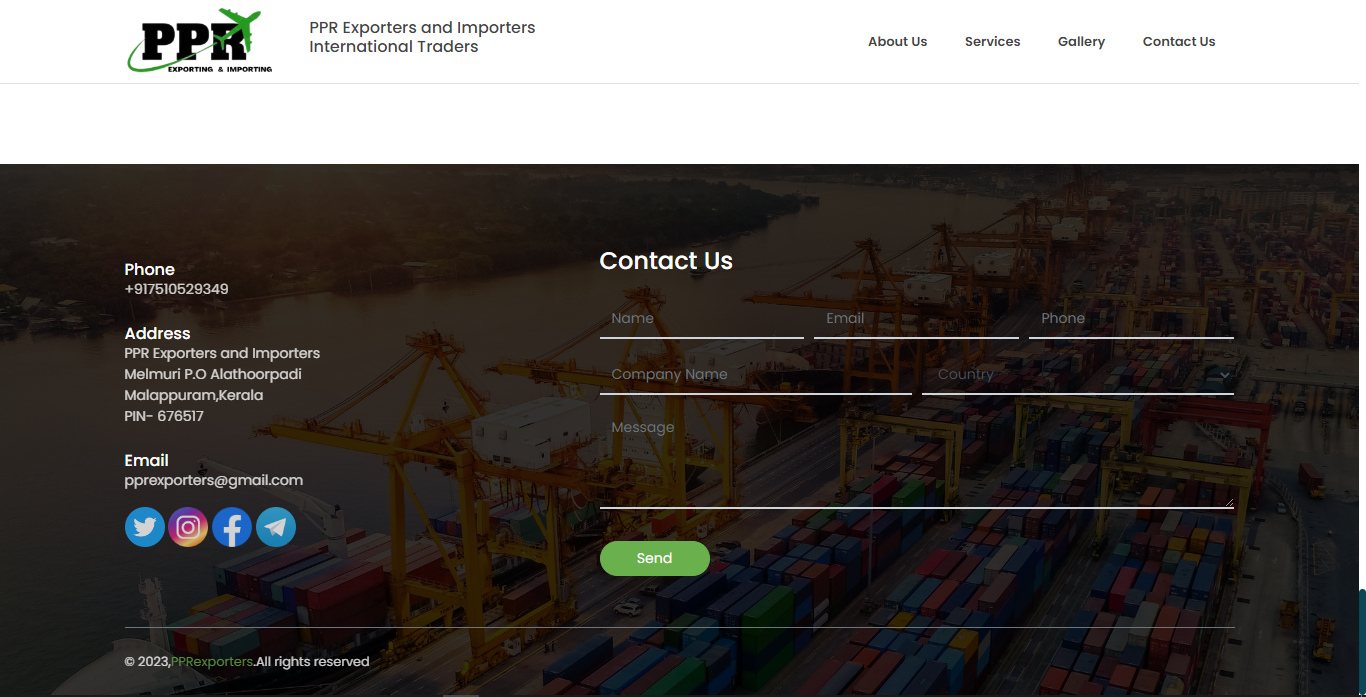This screenshot has width=1366, height=697.
Task: Open the Twitter social icon
Action: [x=145, y=527]
